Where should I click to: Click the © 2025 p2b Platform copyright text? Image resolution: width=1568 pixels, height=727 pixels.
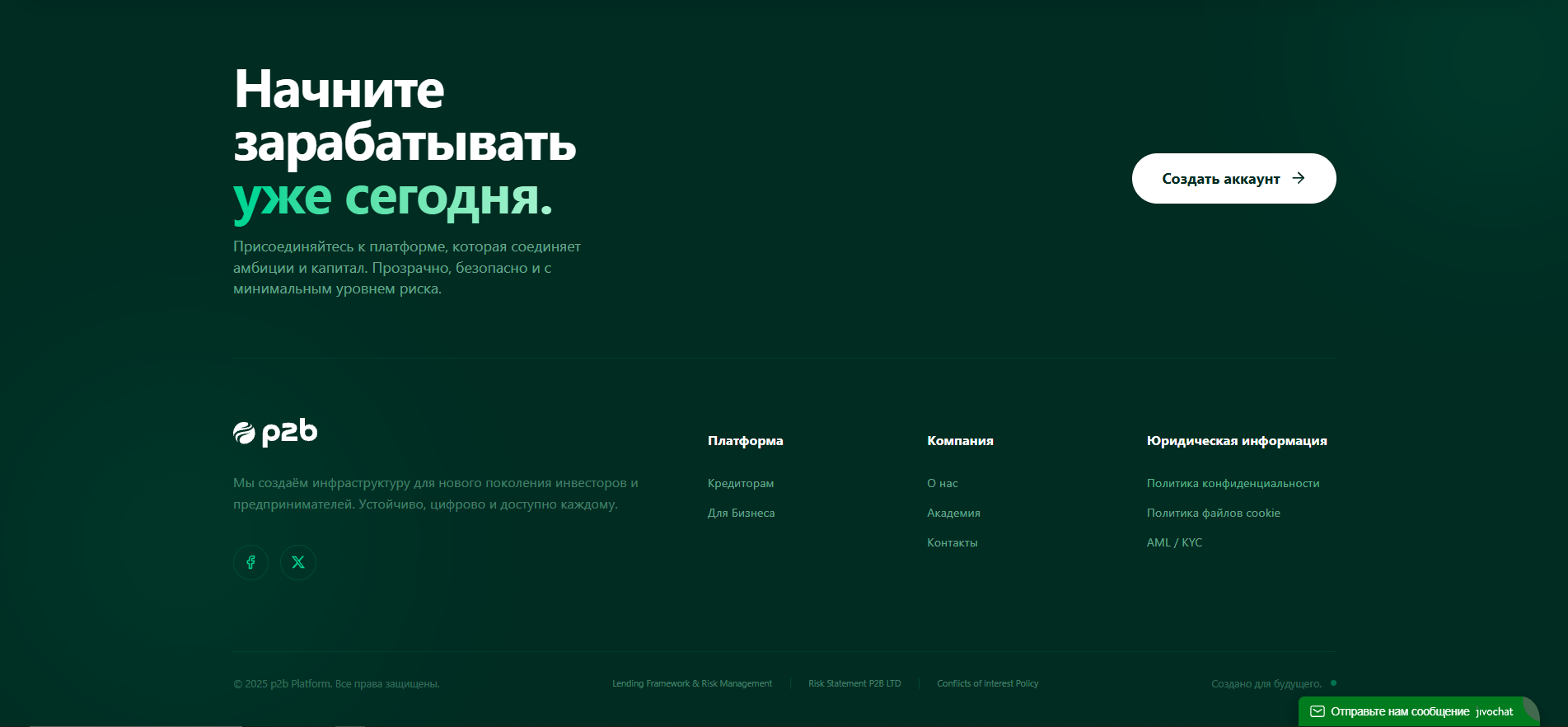pyautogui.click(x=336, y=683)
